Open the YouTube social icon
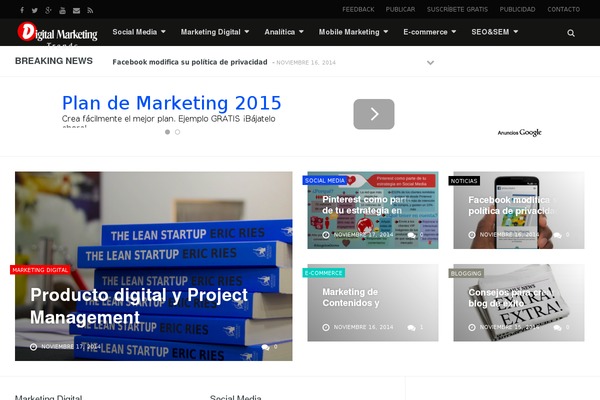Screen dimensions: 600x400 pos(62,10)
